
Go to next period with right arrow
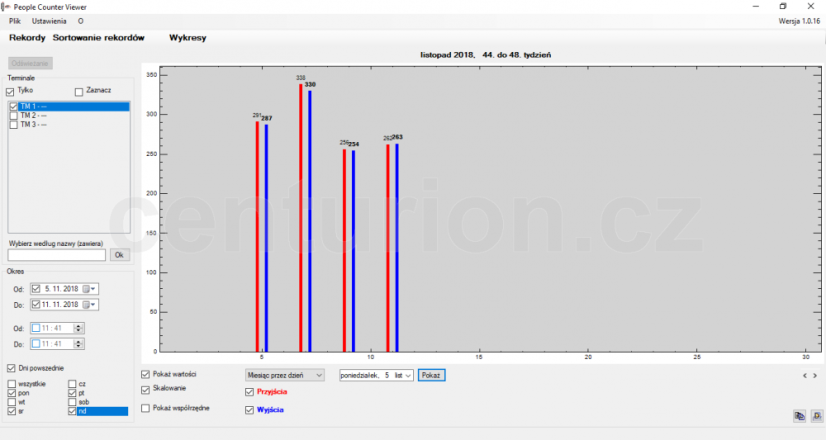pyautogui.click(x=815, y=376)
